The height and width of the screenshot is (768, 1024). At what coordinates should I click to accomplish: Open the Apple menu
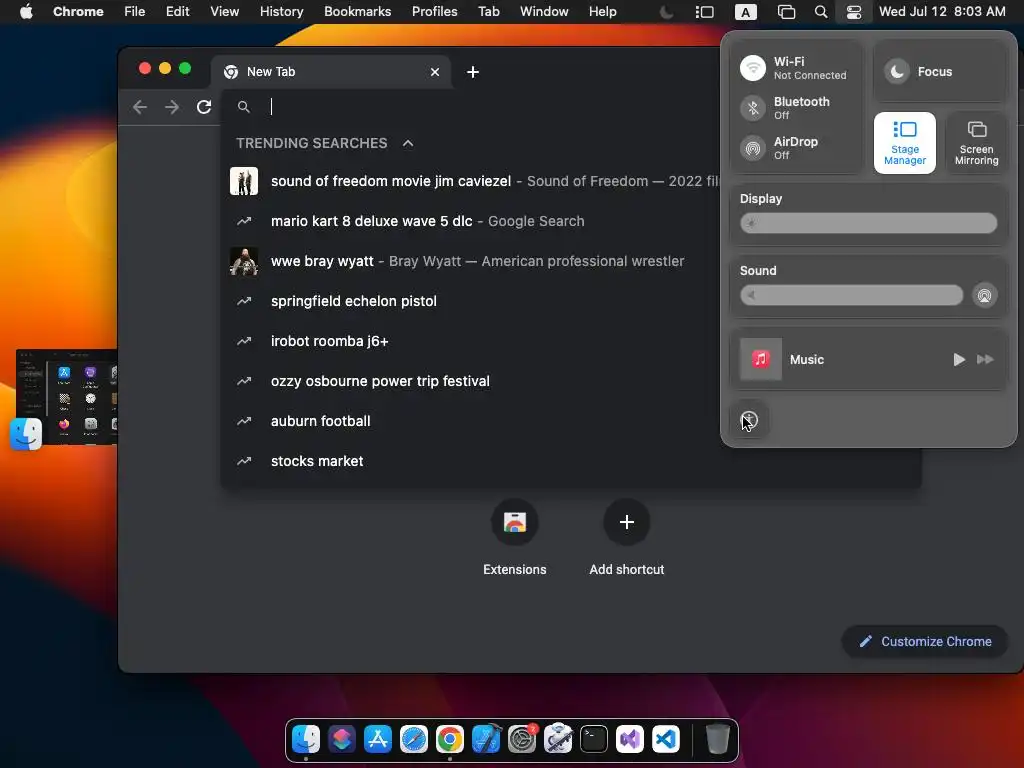26,11
